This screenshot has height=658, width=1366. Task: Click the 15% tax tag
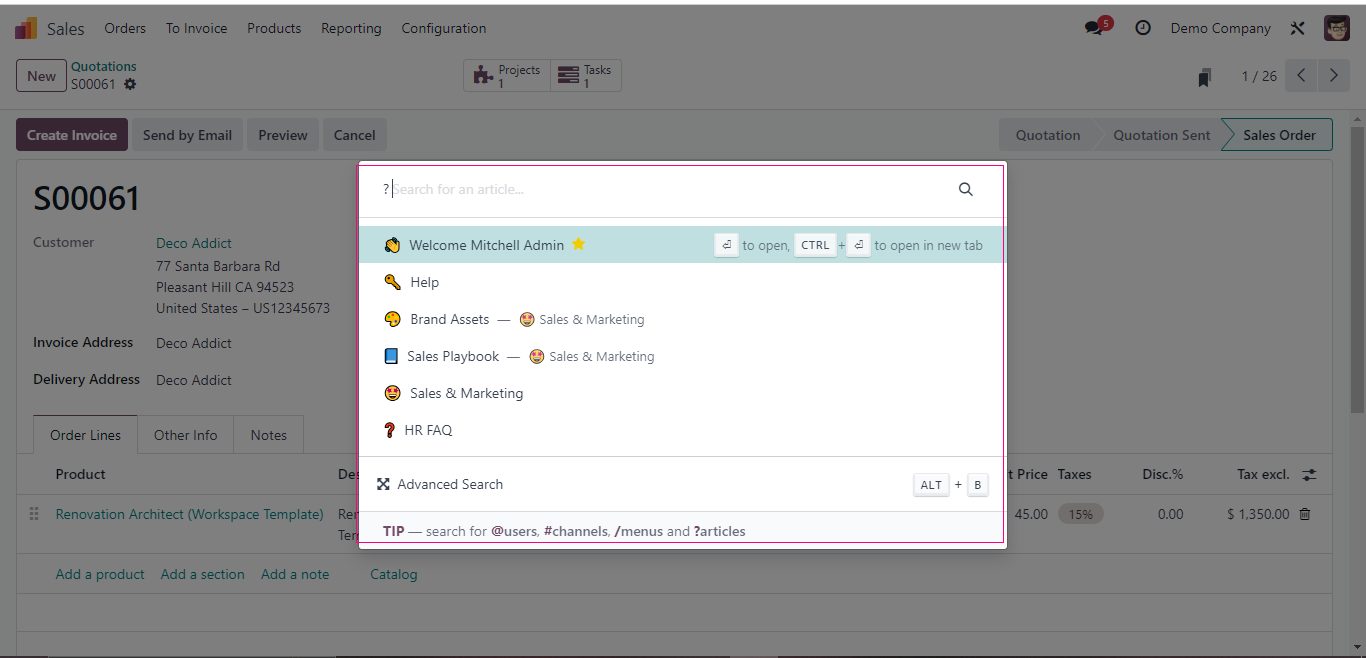click(1081, 514)
